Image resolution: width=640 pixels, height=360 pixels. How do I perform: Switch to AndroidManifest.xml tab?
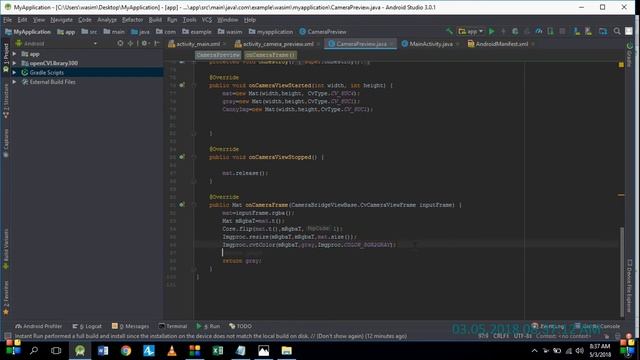coord(501,44)
